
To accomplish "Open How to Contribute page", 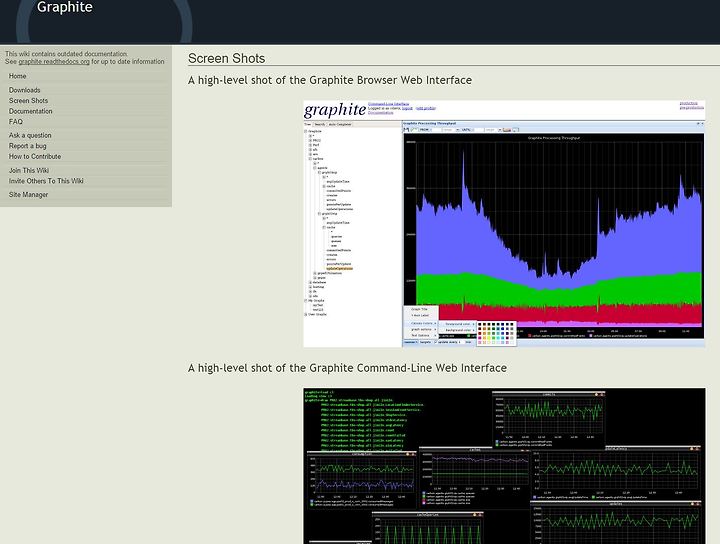I will pyautogui.click(x=35, y=157).
